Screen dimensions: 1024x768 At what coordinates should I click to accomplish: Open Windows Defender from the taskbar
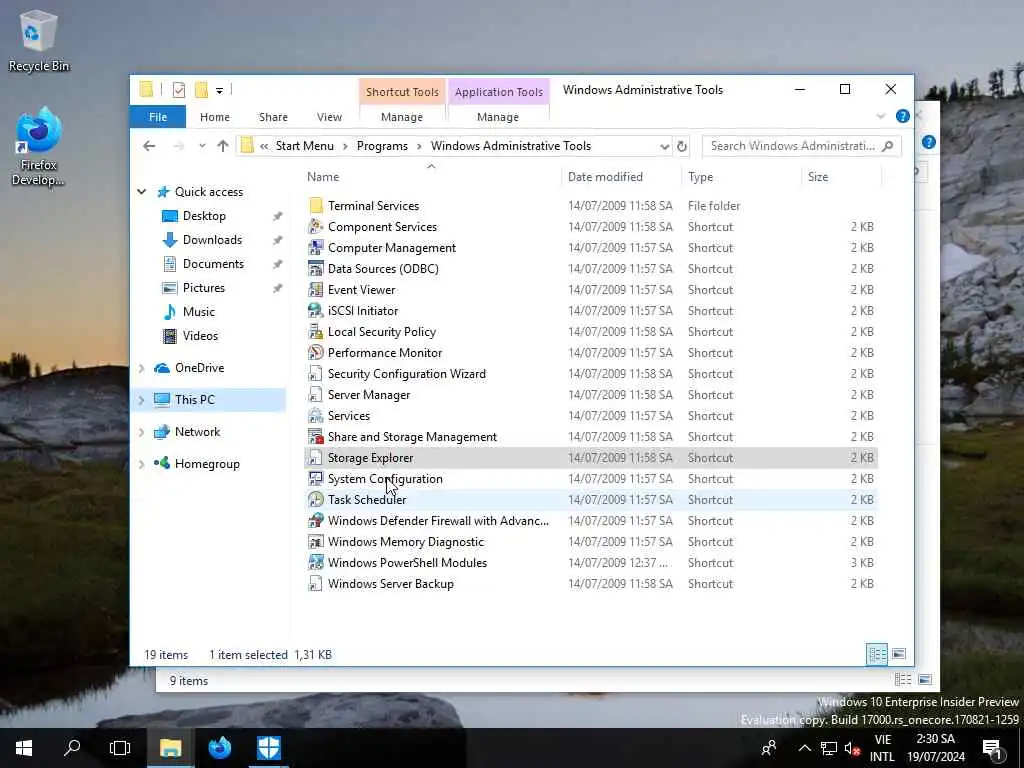coord(268,748)
